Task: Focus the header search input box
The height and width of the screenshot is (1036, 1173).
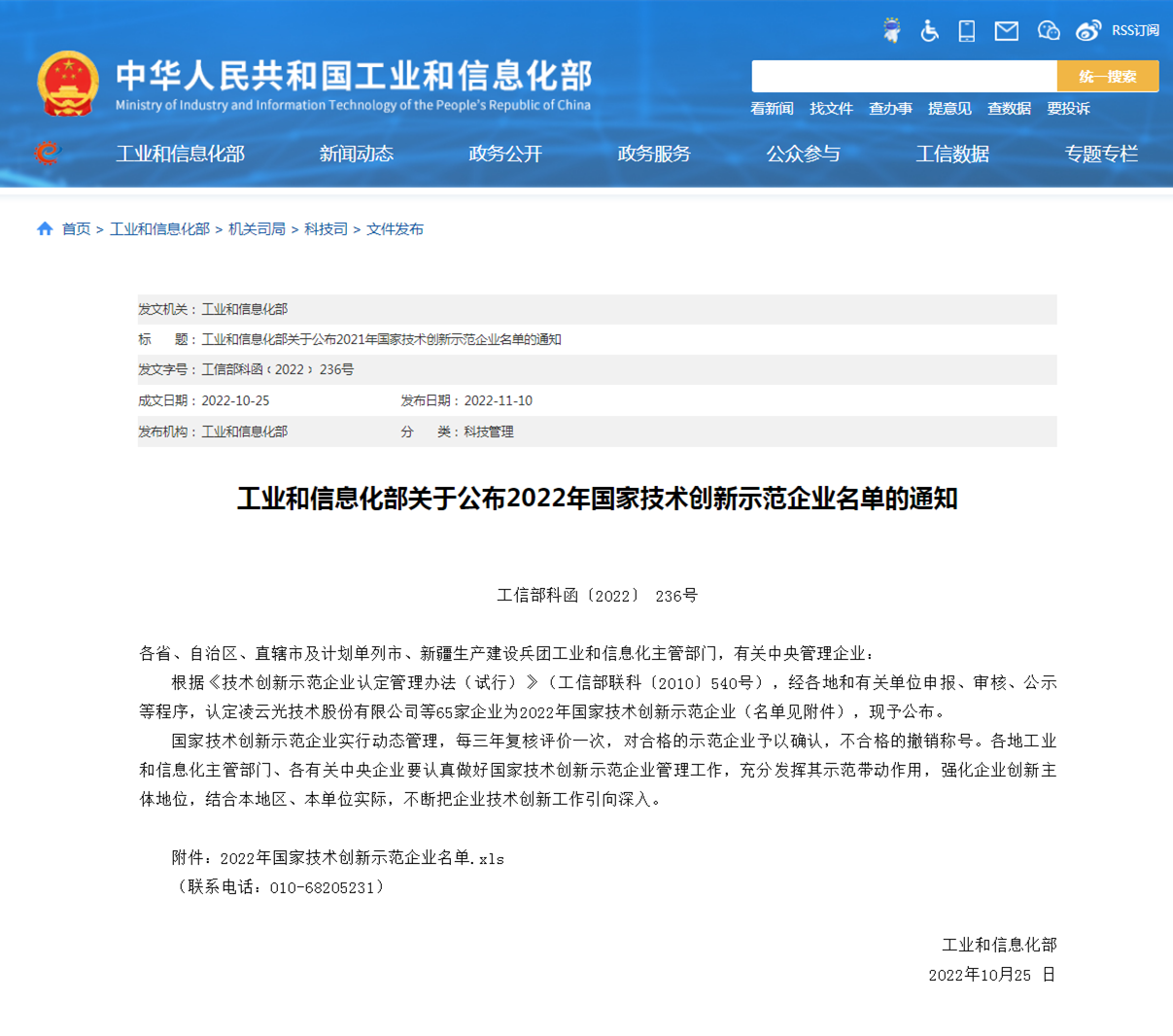Action: (x=904, y=76)
